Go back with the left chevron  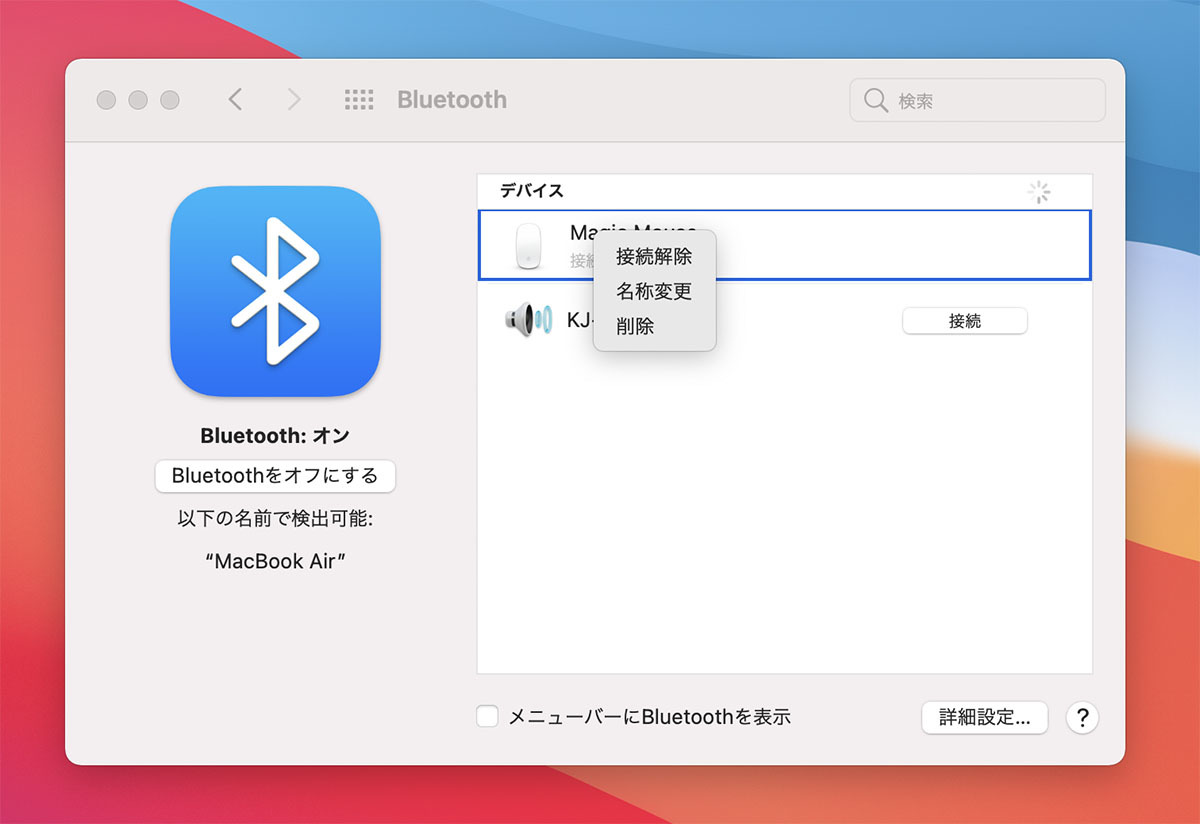point(235,100)
